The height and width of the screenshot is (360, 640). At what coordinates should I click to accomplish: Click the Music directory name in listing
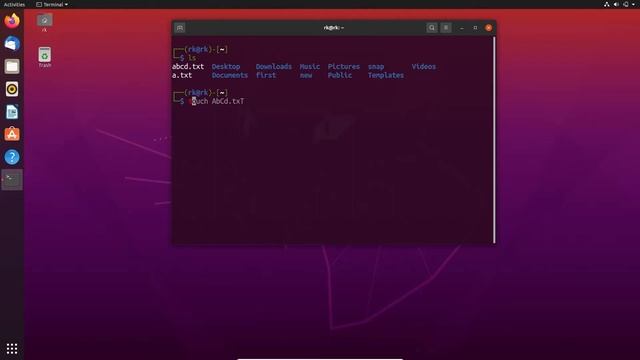(310, 67)
